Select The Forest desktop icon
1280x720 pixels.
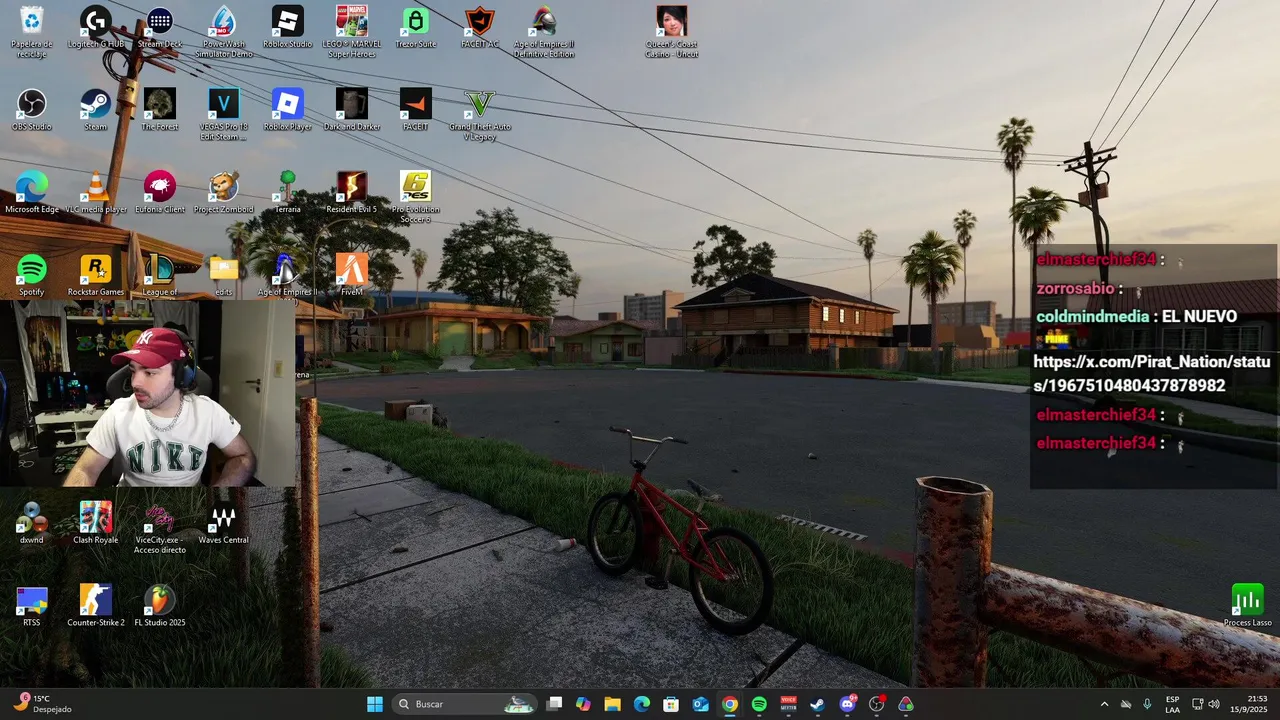coord(160,110)
